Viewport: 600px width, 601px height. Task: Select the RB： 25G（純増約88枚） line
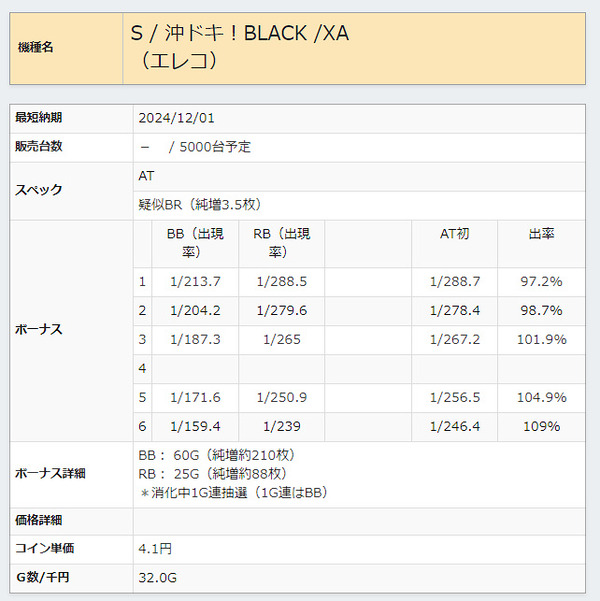tap(213, 474)
